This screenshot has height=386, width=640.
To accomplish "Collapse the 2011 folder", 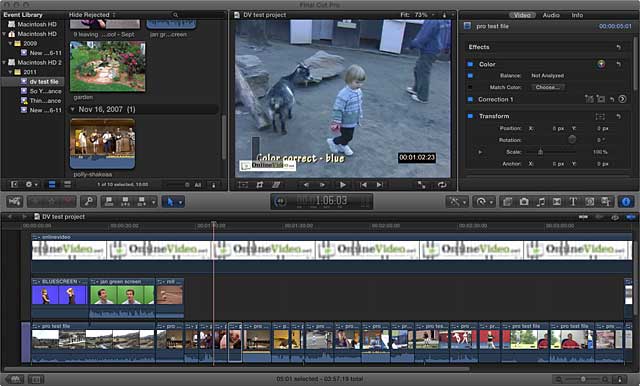I will pos(11,72).
